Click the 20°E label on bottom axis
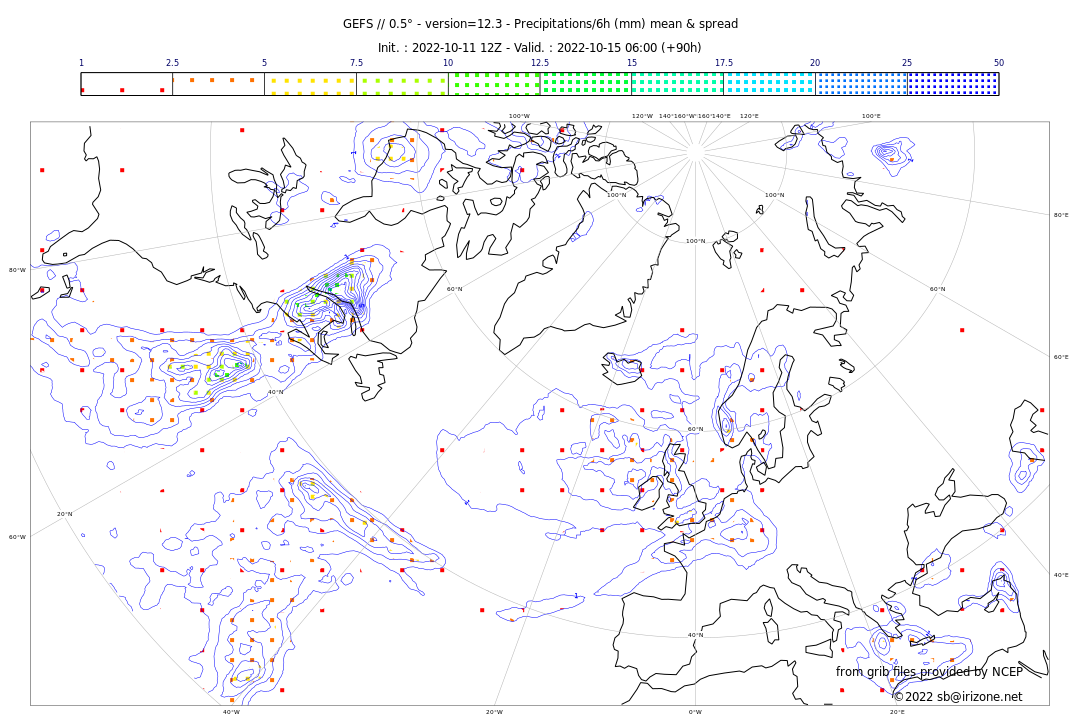This screenshot has width=1080, height=718. [x=897, y=712]
